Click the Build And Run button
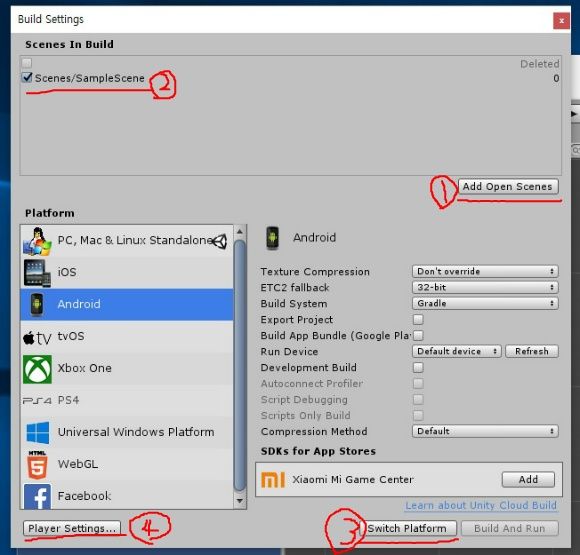This screenshot has height=555, width=580. tap(510, 528)
